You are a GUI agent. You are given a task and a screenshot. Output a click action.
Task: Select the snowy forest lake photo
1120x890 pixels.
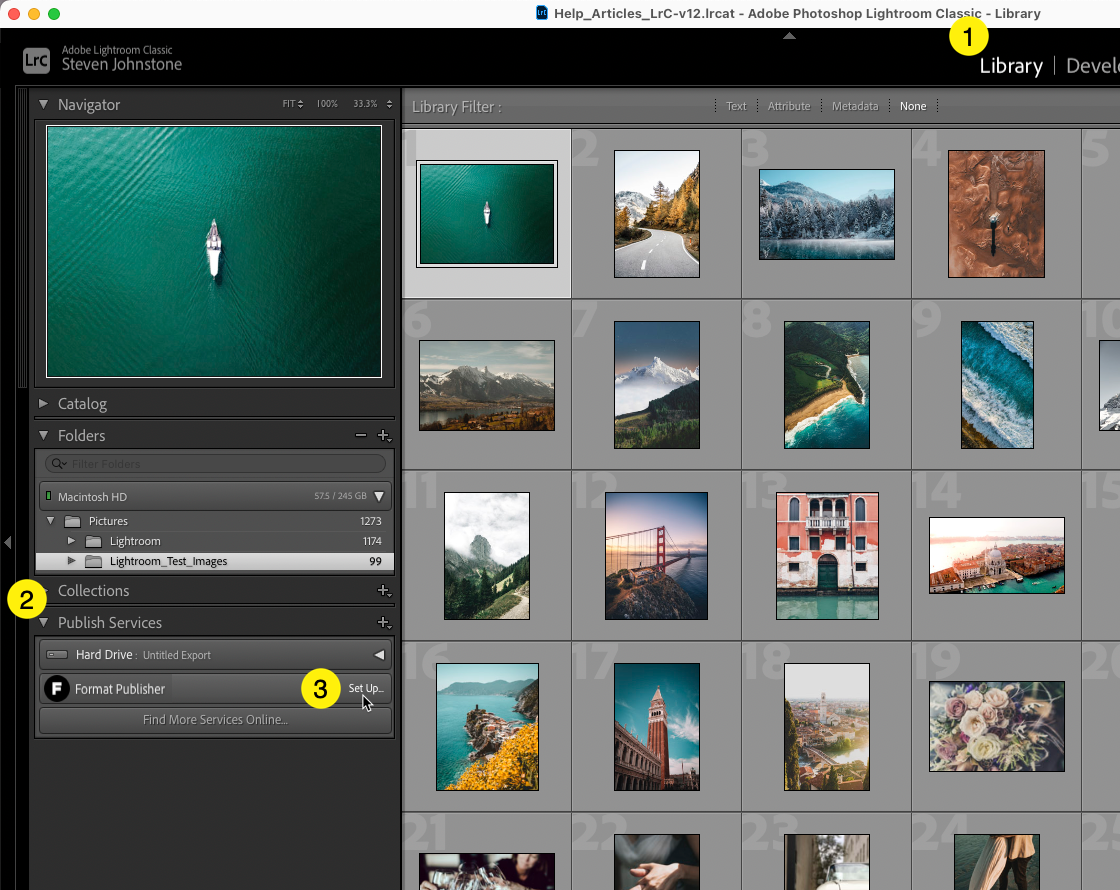tap(826, 214)
